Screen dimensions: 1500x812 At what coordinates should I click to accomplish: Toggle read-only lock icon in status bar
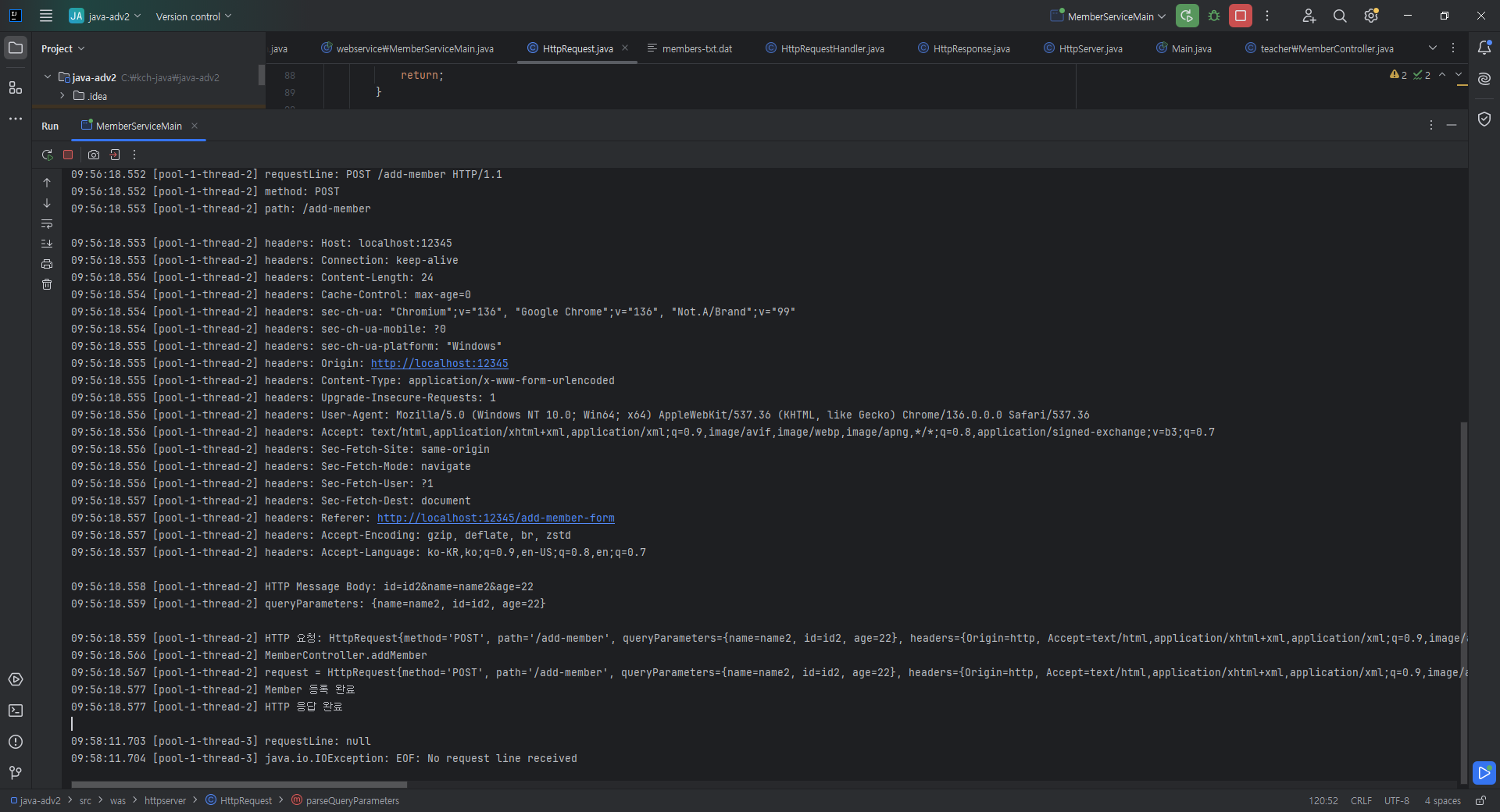pyautogui.click(x=1480, y=800)
